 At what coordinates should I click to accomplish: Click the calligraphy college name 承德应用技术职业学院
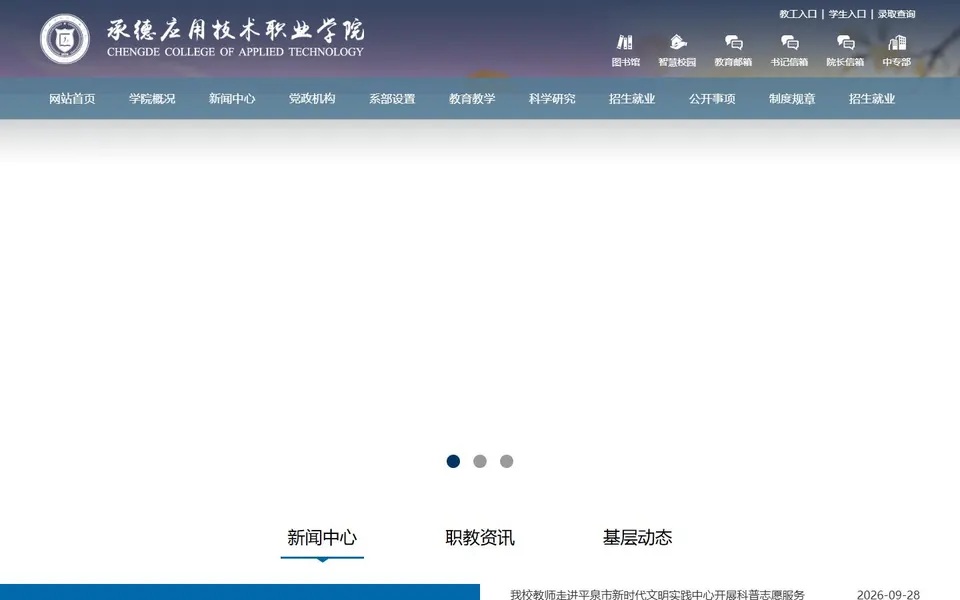[235, 29]
